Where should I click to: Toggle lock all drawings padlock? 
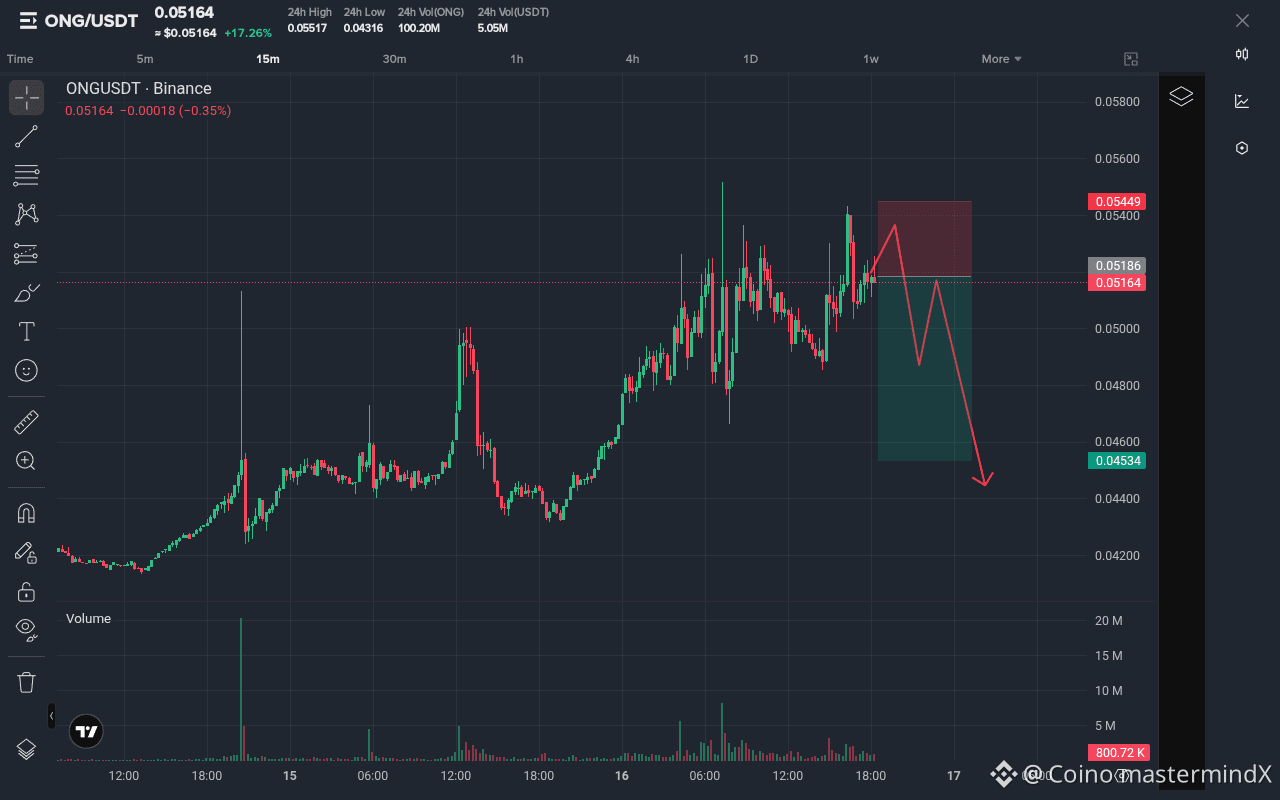coord(27,591)
